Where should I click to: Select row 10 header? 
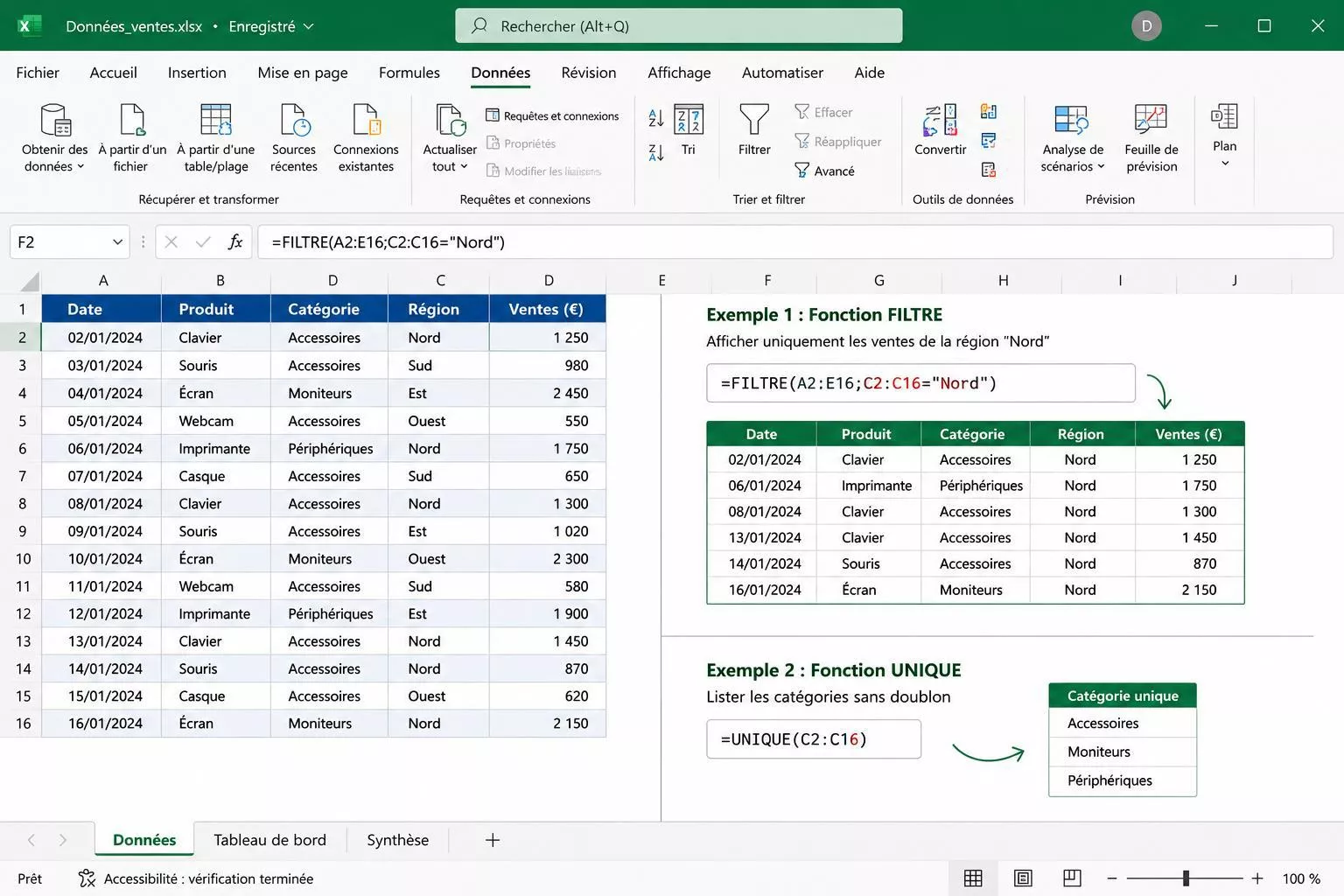pyautogui.click(x=21, y=559)
